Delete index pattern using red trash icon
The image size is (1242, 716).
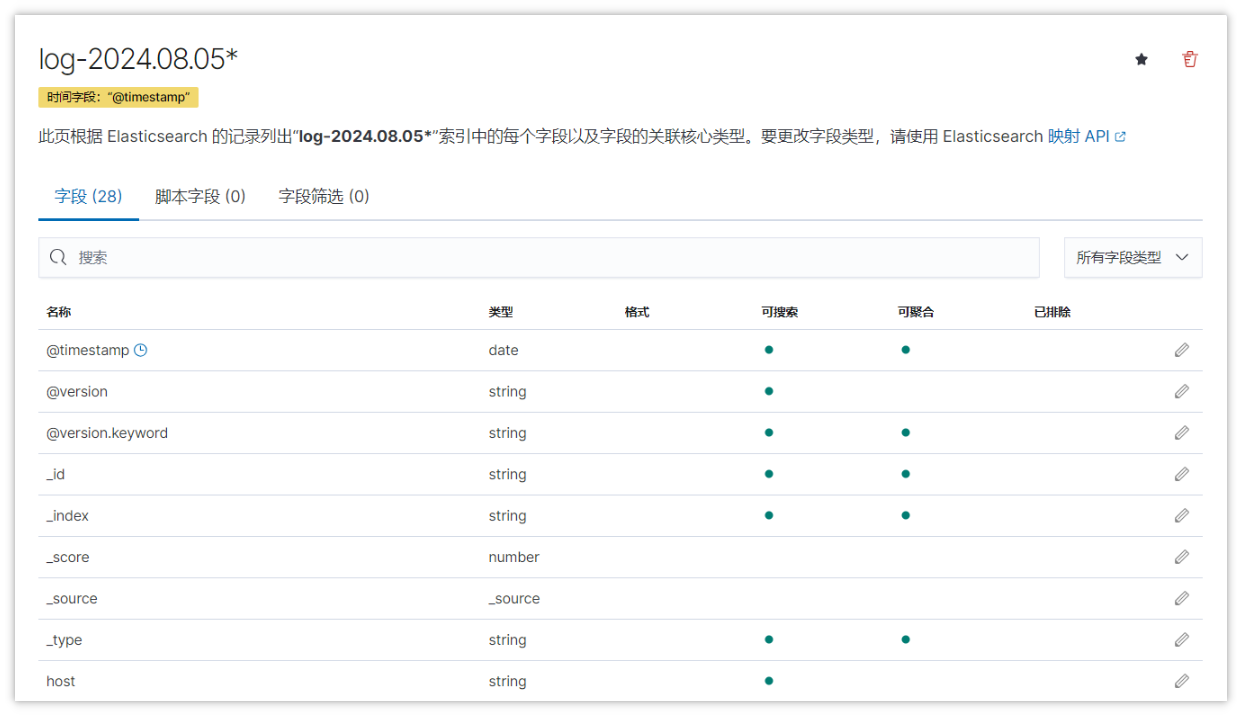click(1189, 60)
